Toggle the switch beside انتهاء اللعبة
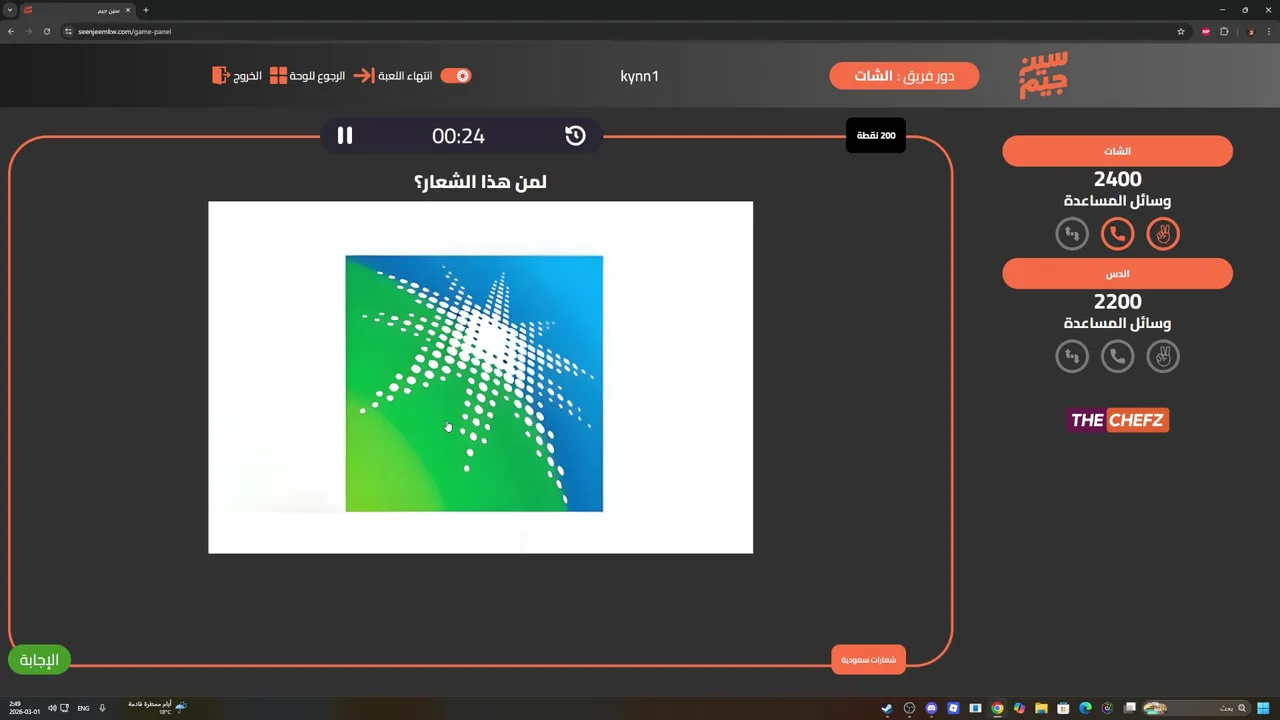 456,76
